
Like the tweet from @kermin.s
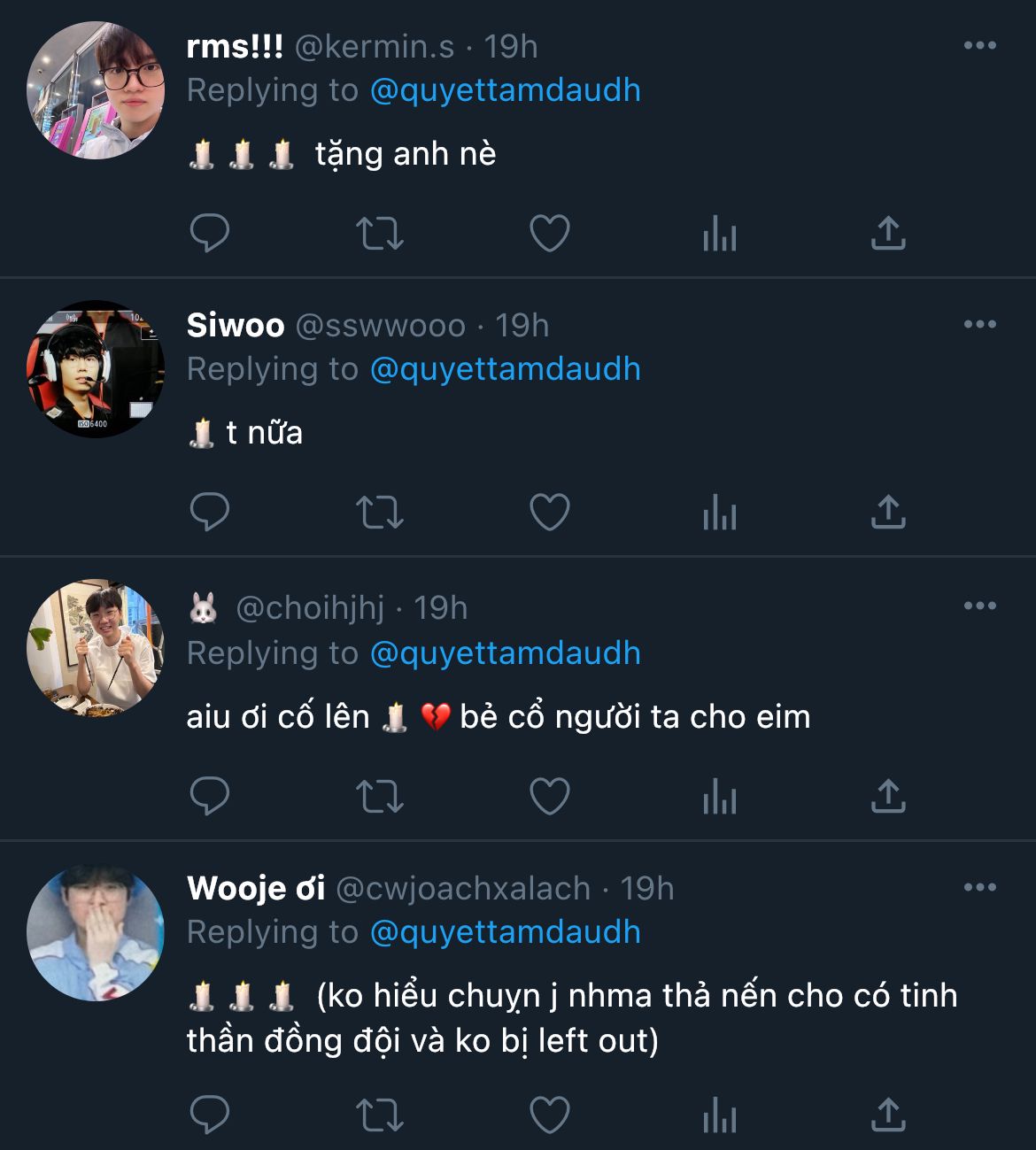(549, 233)
